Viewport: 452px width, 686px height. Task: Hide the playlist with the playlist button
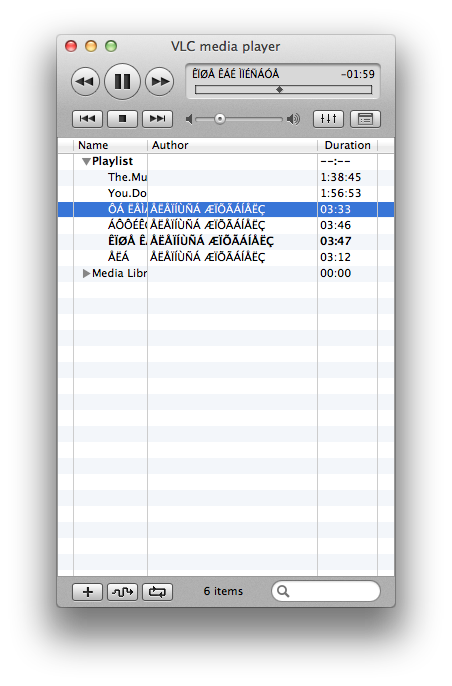(x=365, y=119)
